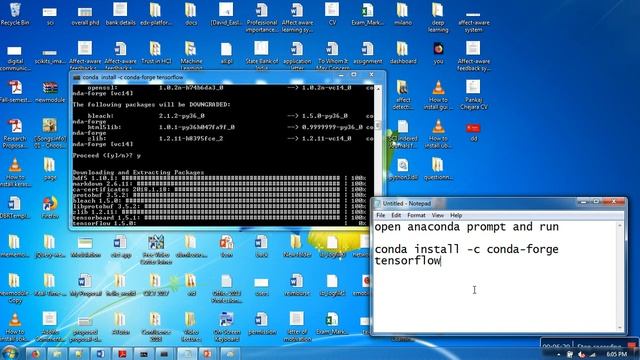Open the 'Free Video Cutter Joiner' shortcut
The image size is (640, 360).
[x=156, y=249]
